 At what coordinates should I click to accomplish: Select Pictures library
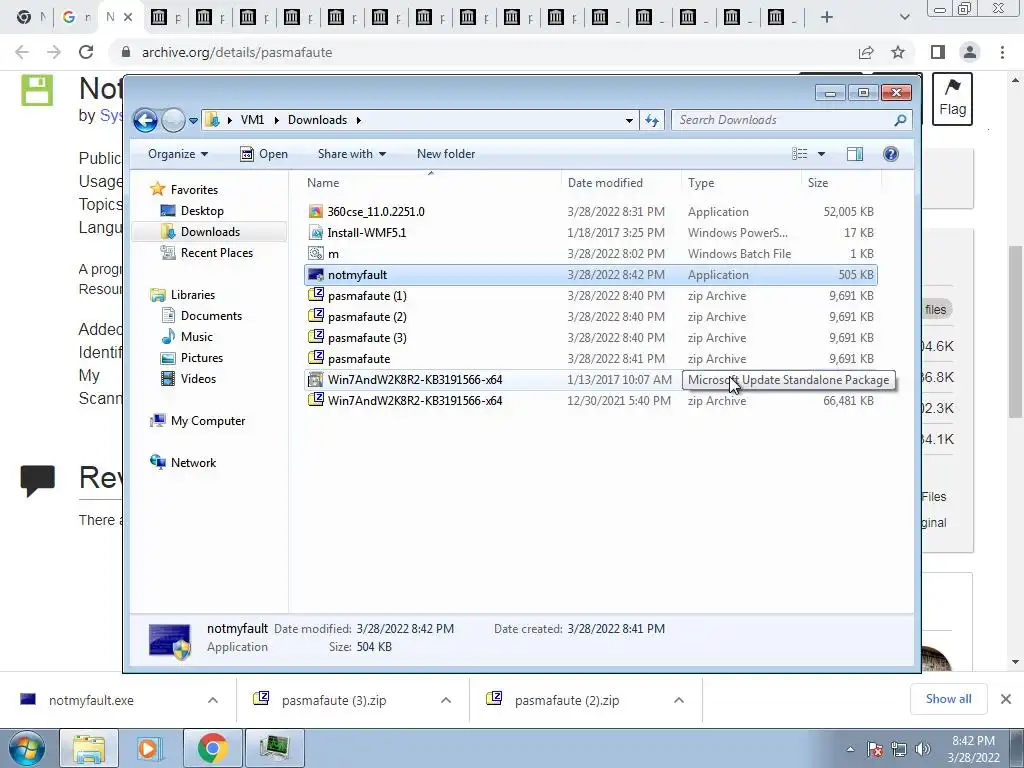coord(201,358)
